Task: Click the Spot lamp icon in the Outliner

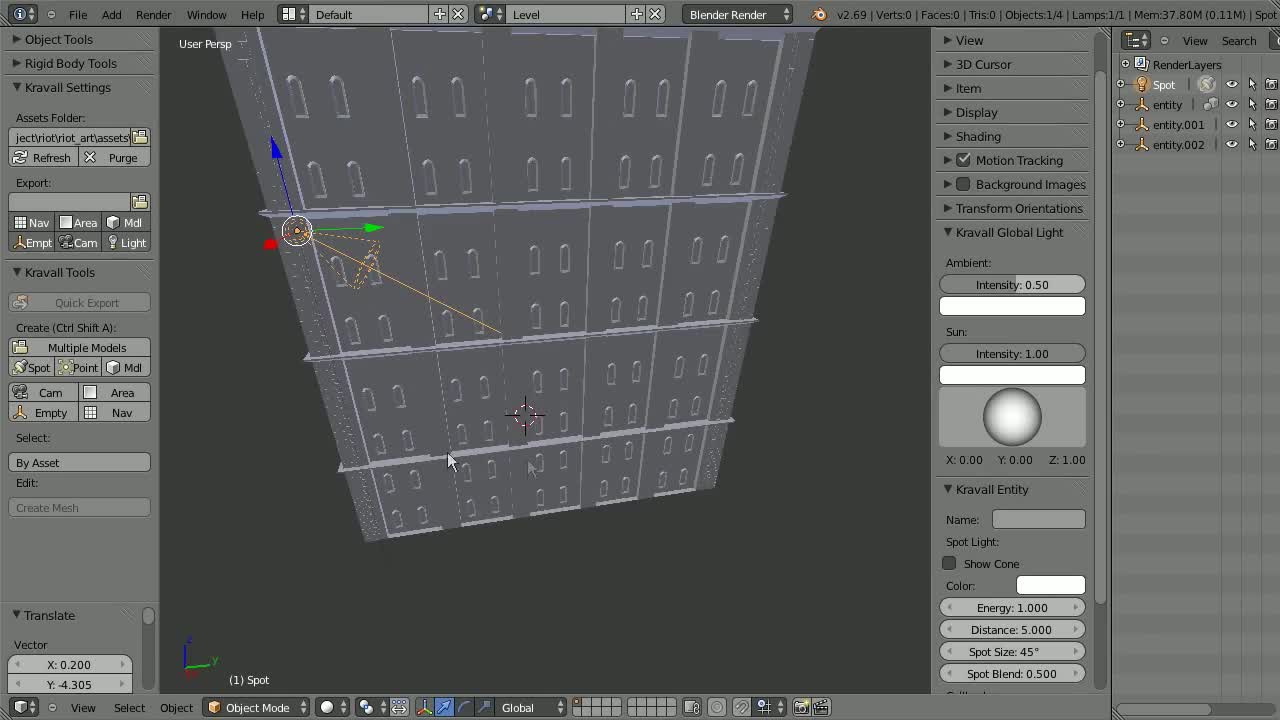Action: (1141, 84)
